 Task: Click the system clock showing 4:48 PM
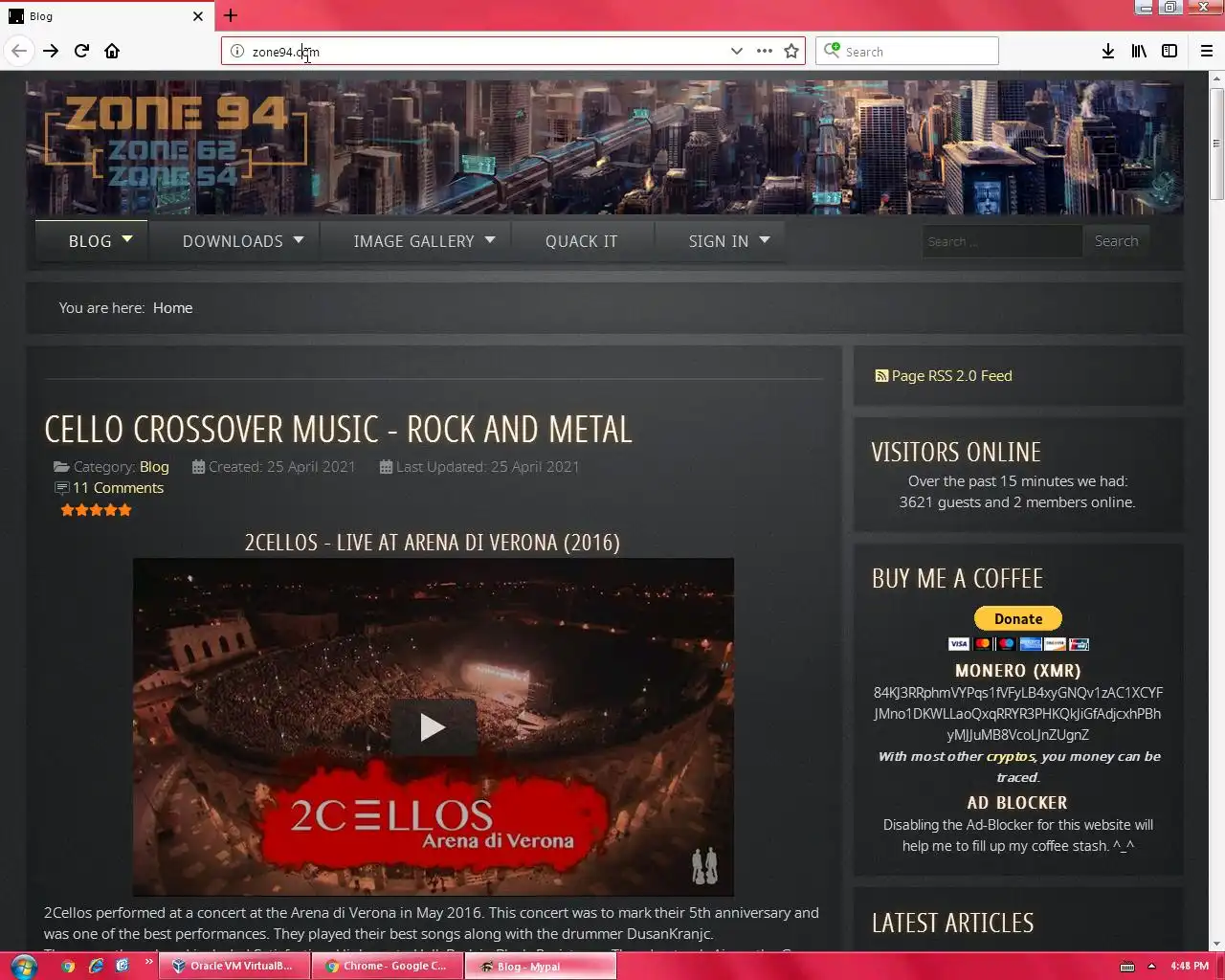(x=1190, y=966)
